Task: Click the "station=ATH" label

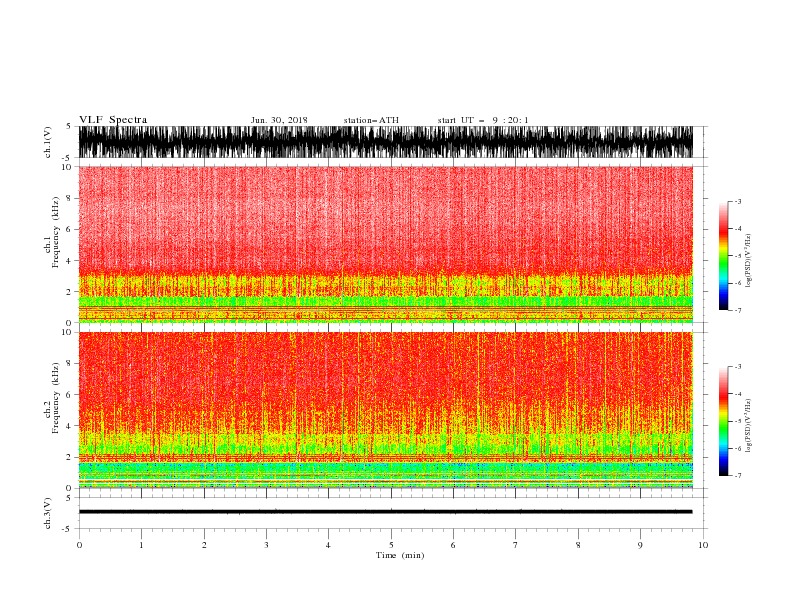Action: tap(371, 120)
